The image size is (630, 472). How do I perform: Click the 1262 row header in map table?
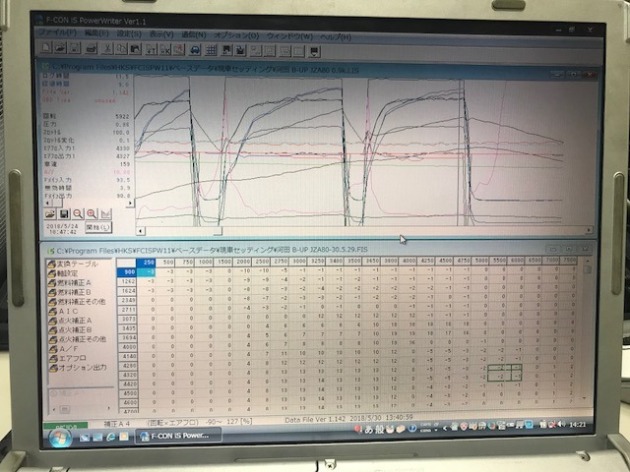point(127,282)
